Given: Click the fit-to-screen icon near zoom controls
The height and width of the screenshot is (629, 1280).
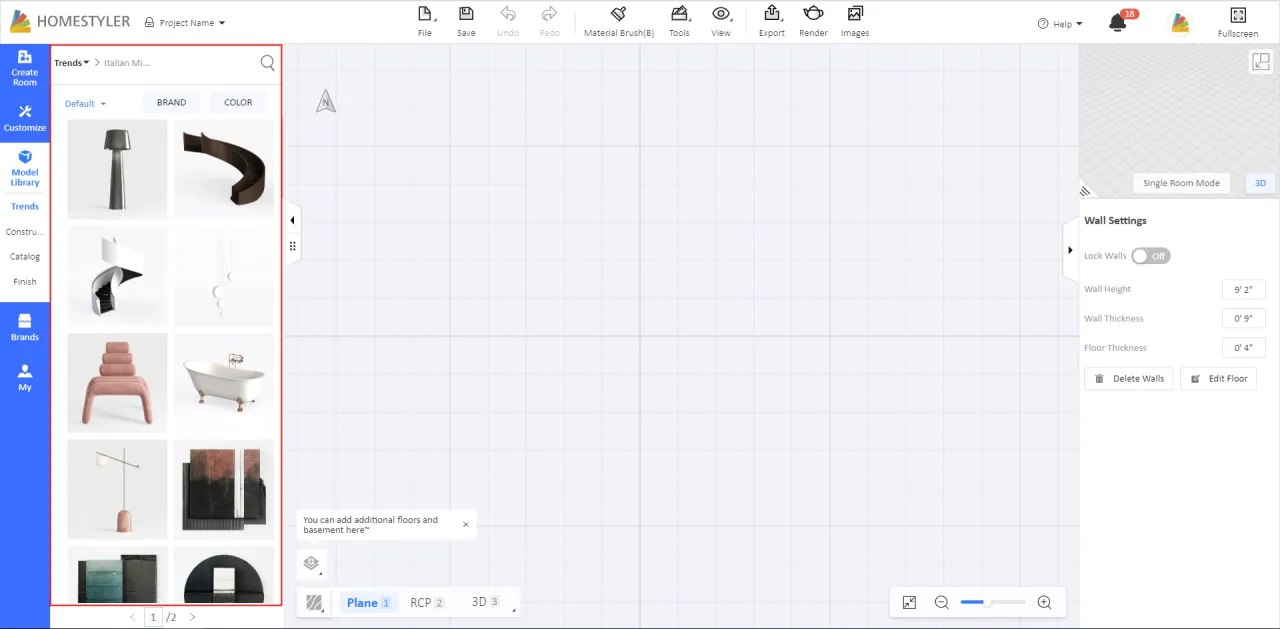Looking at the screenshot, I should [909, 602].
